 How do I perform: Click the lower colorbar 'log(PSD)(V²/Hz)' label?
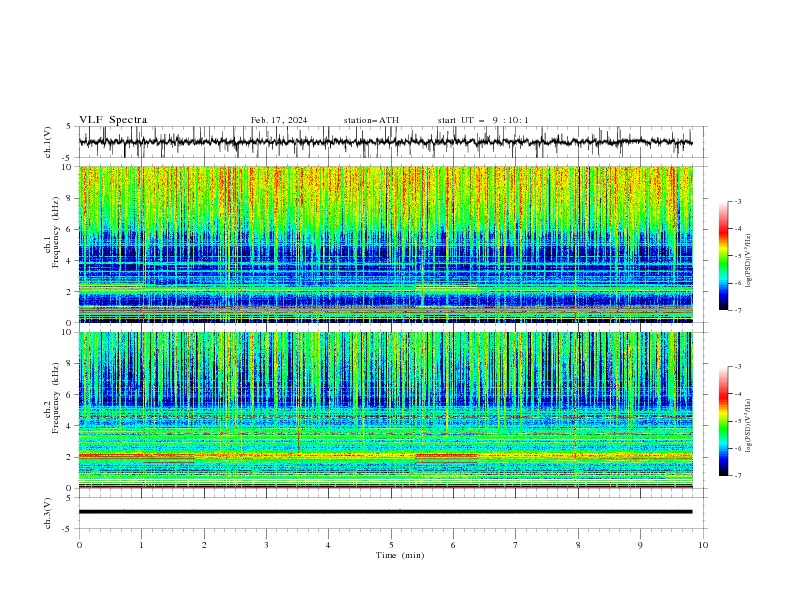pyautogui.click(x=749, y=425)
